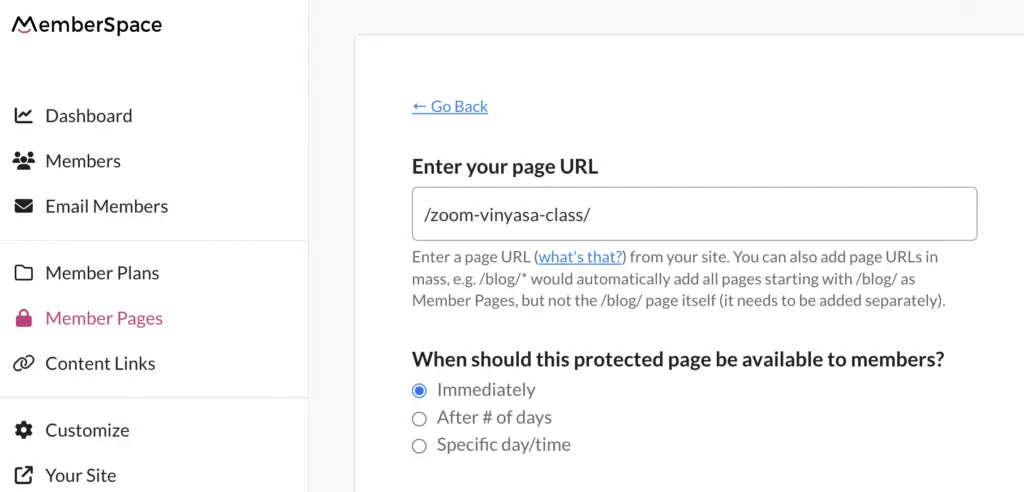The height and width of the screenshot is (492, 1024).
Task: Click the Email Members envelope icon
Action: [24, 206]
